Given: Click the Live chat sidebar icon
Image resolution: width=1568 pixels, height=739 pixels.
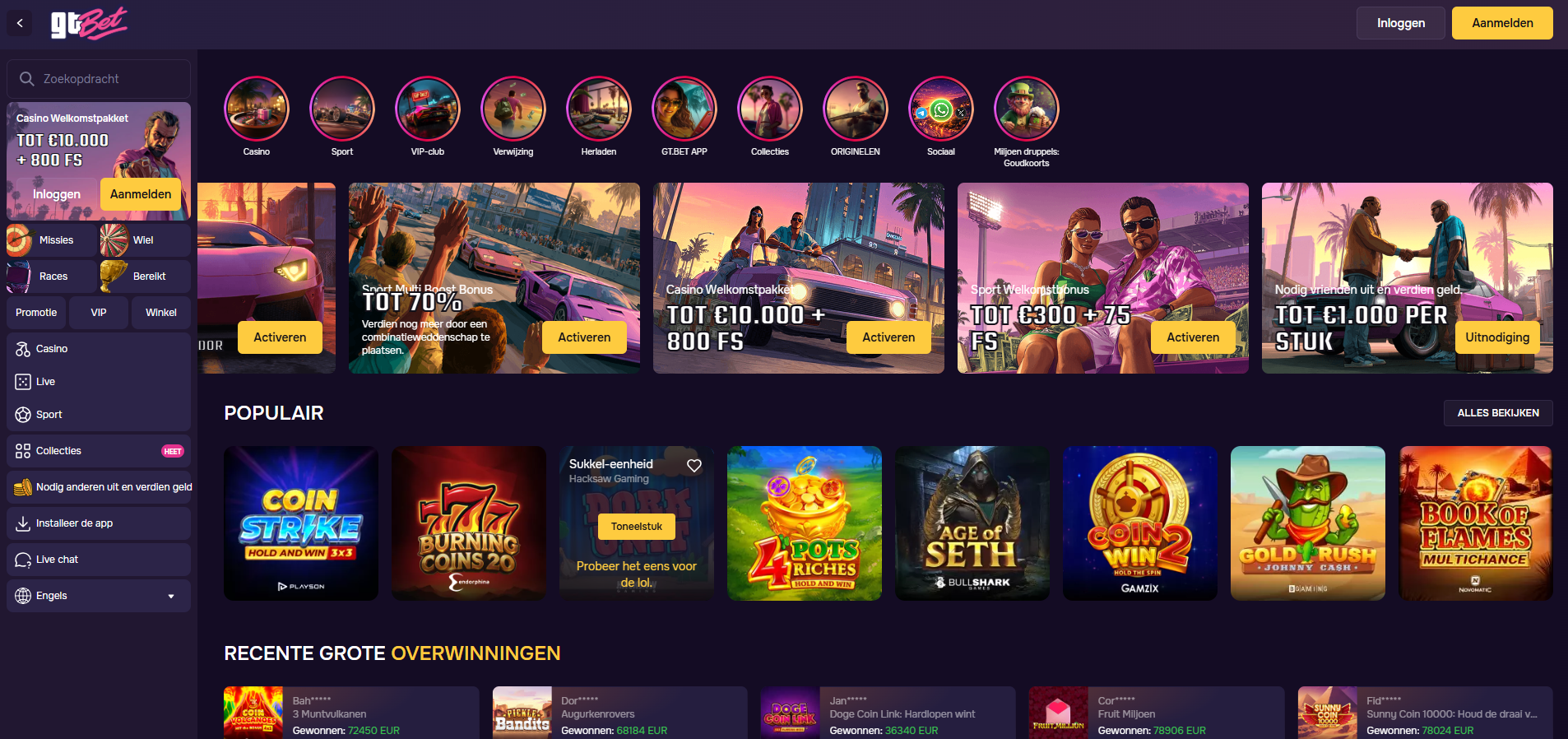Looking at the screenshot, I should tap(23, 560).
